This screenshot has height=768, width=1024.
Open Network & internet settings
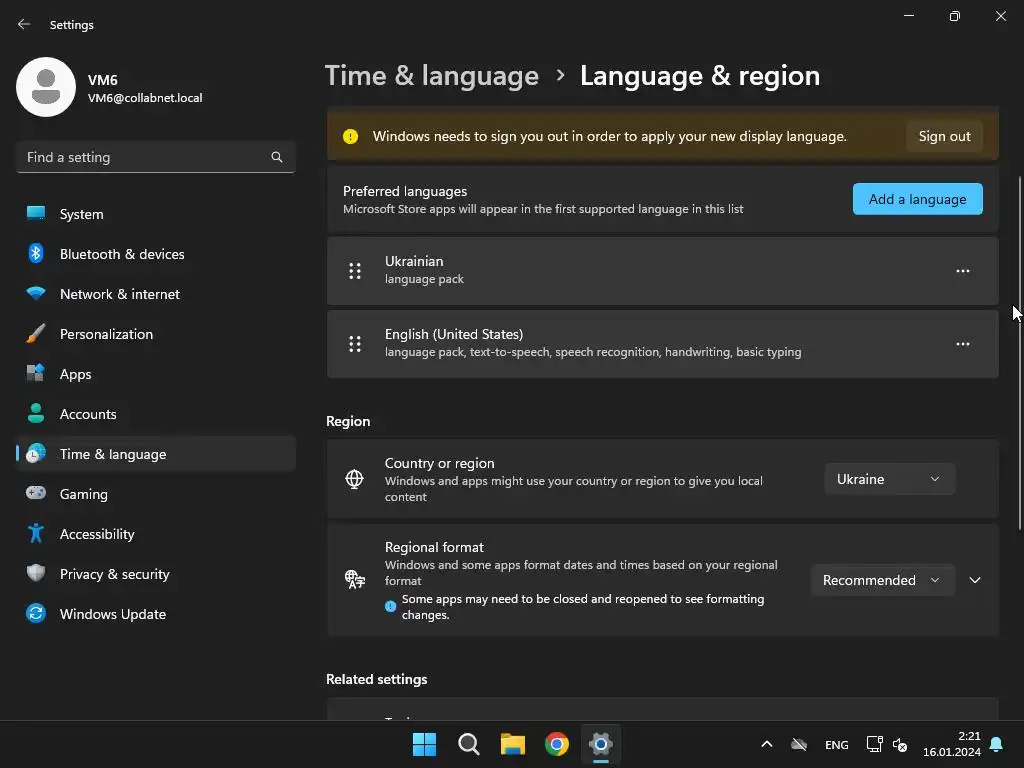(x=155, y=294)
